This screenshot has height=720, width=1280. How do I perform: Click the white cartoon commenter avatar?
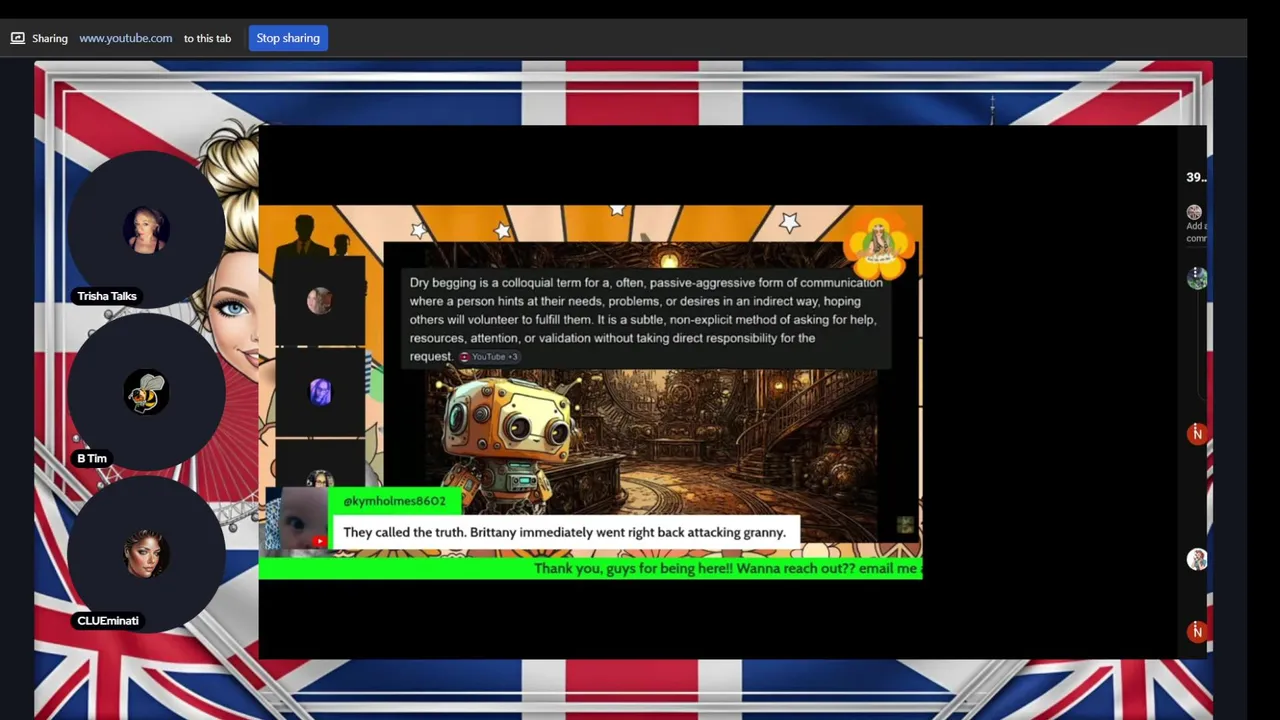pos(1197,559)
